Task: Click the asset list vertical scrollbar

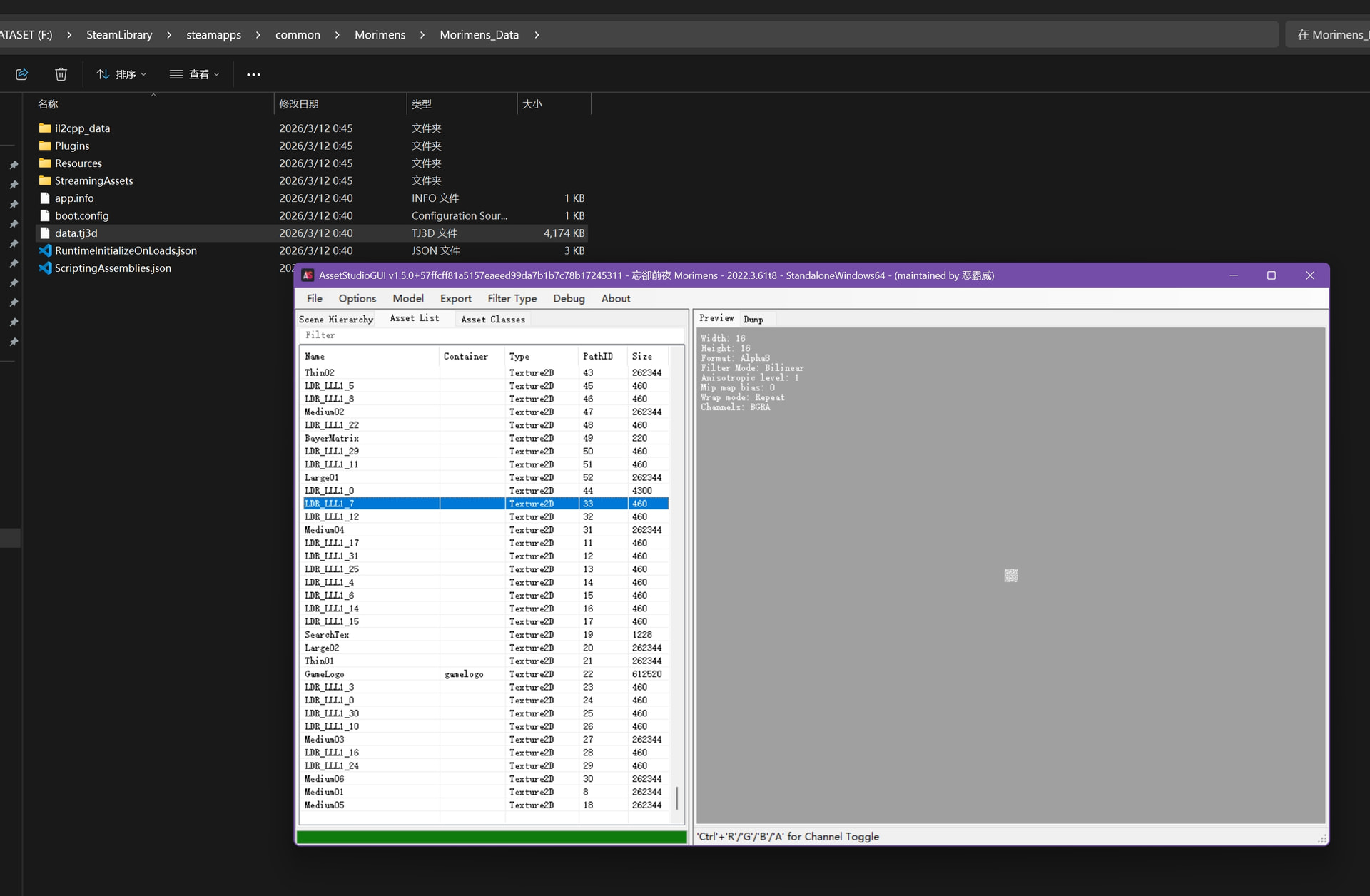Action: click(x=676, y=798)
